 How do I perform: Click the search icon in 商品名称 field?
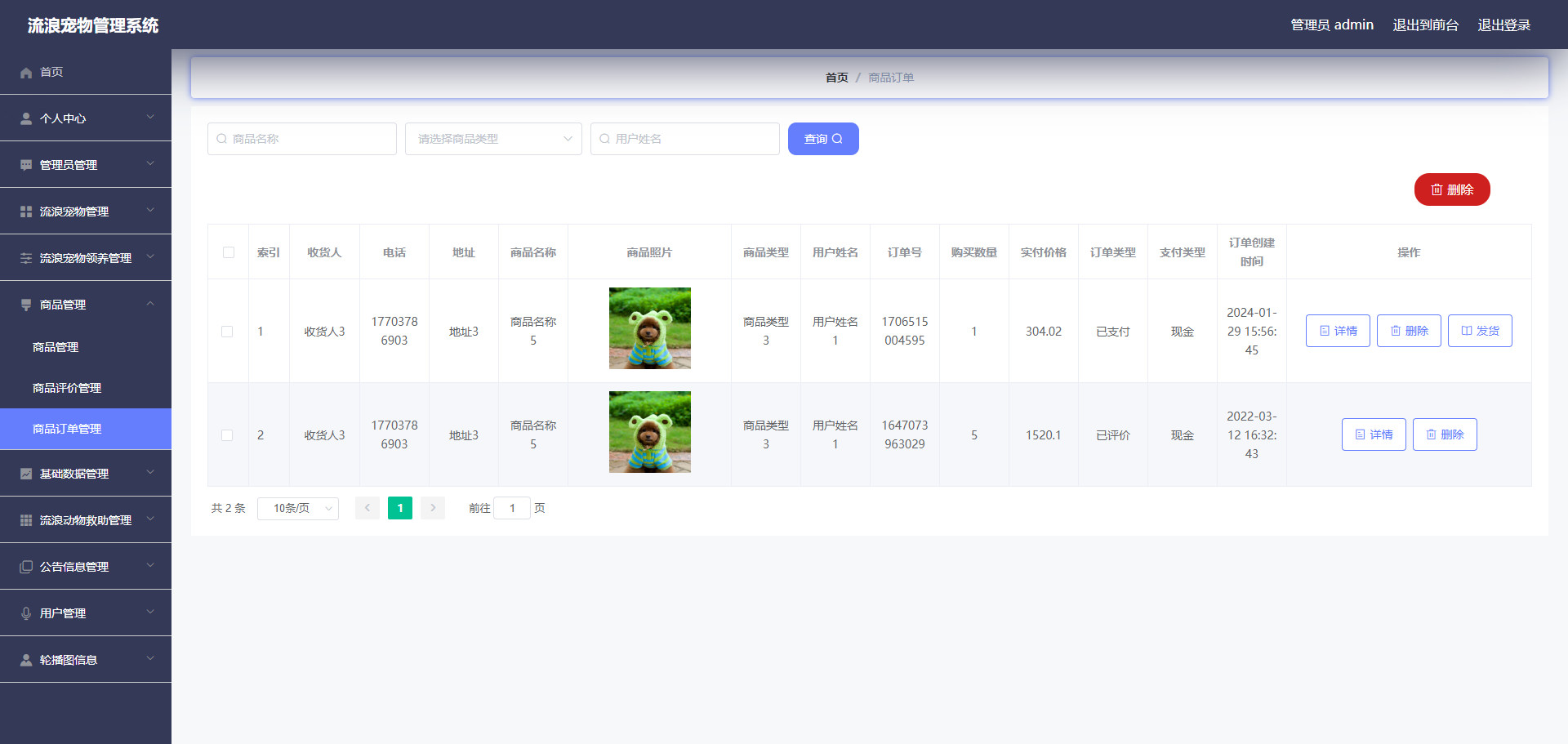[221, 139]
